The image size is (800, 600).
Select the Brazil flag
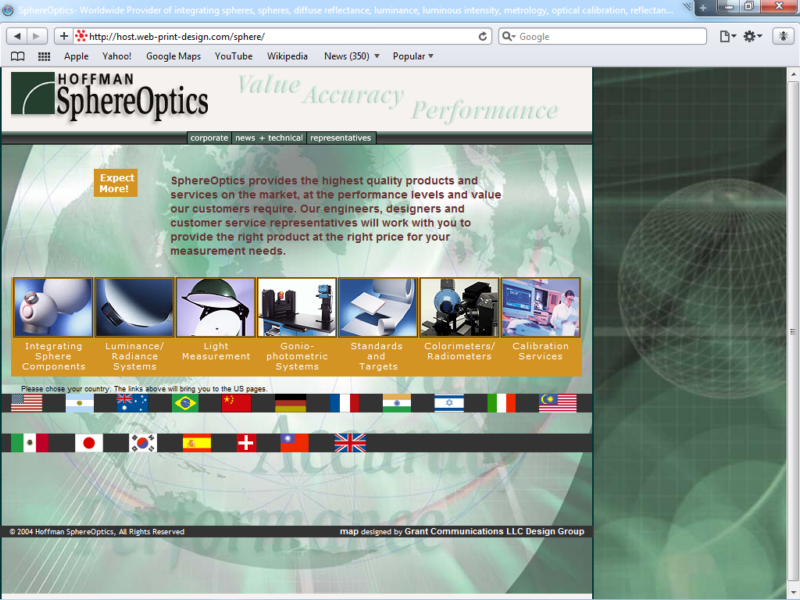pyautogui.click(x=185, y=403)
